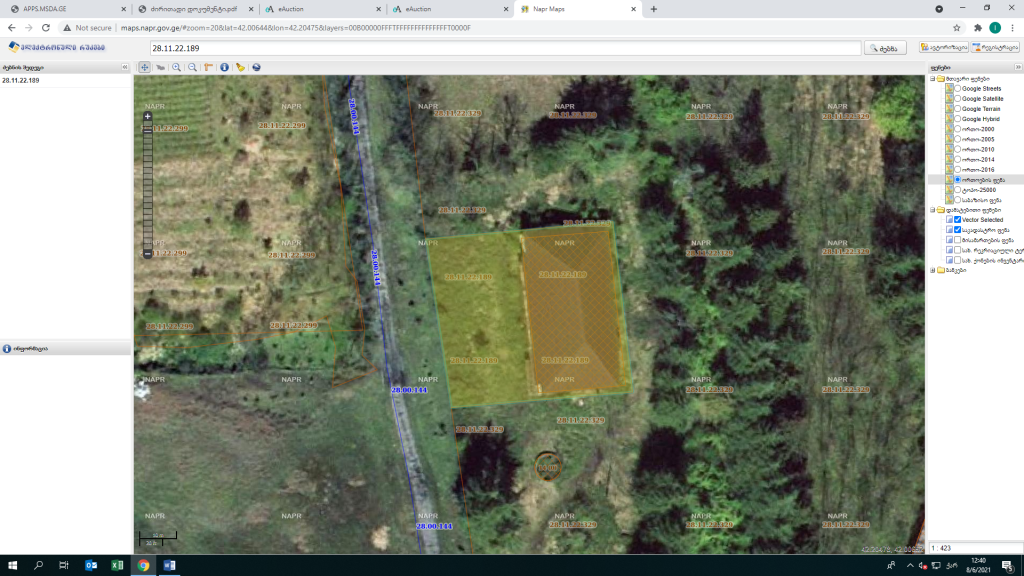Screen dimensions: 1024x576
Task: Click the Napr Maps tab
Action: tap(577, 9)
